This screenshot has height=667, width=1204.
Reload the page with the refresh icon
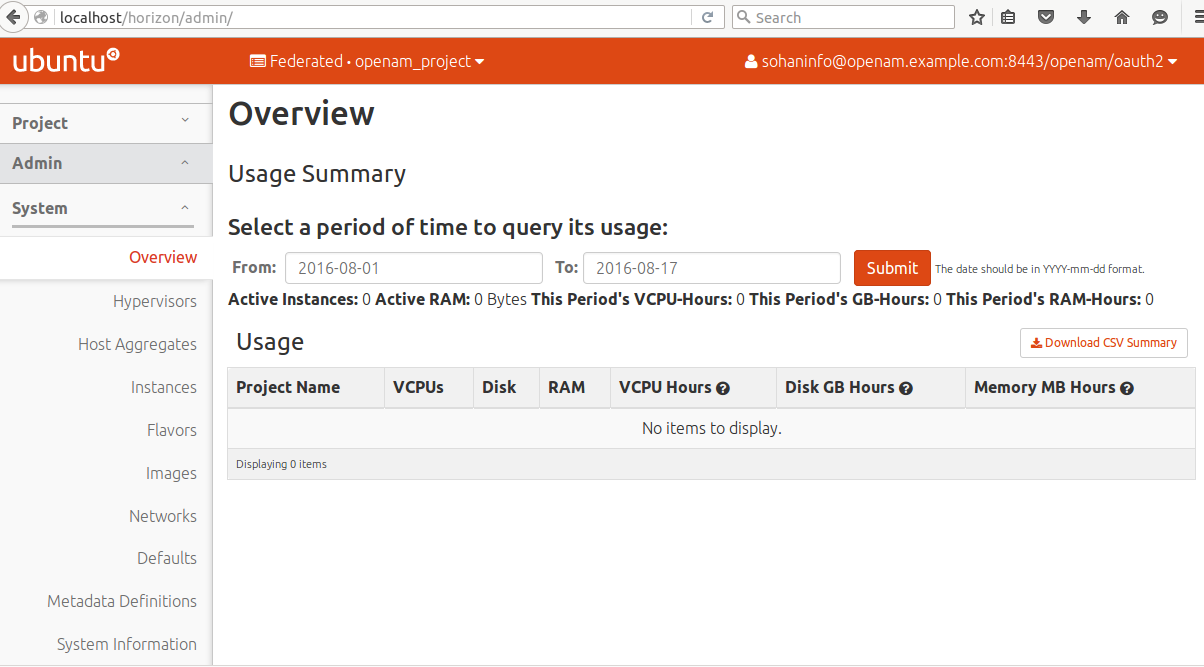[x=707, y=17]
